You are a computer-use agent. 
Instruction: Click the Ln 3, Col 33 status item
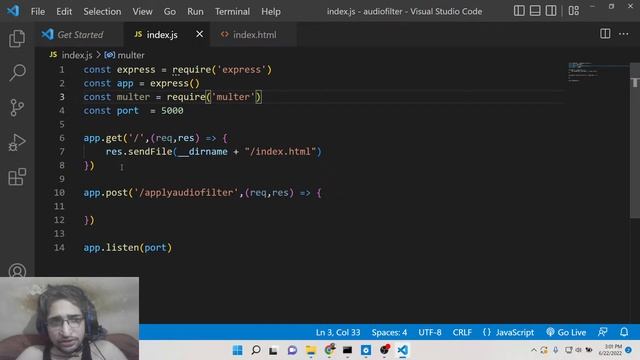pos(338,332)
